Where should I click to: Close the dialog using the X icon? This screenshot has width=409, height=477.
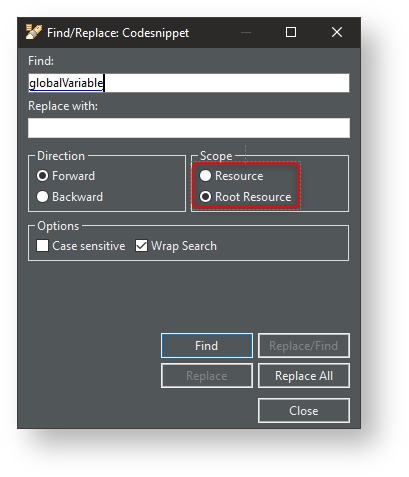pyautogui.click(x=337, y=32)
